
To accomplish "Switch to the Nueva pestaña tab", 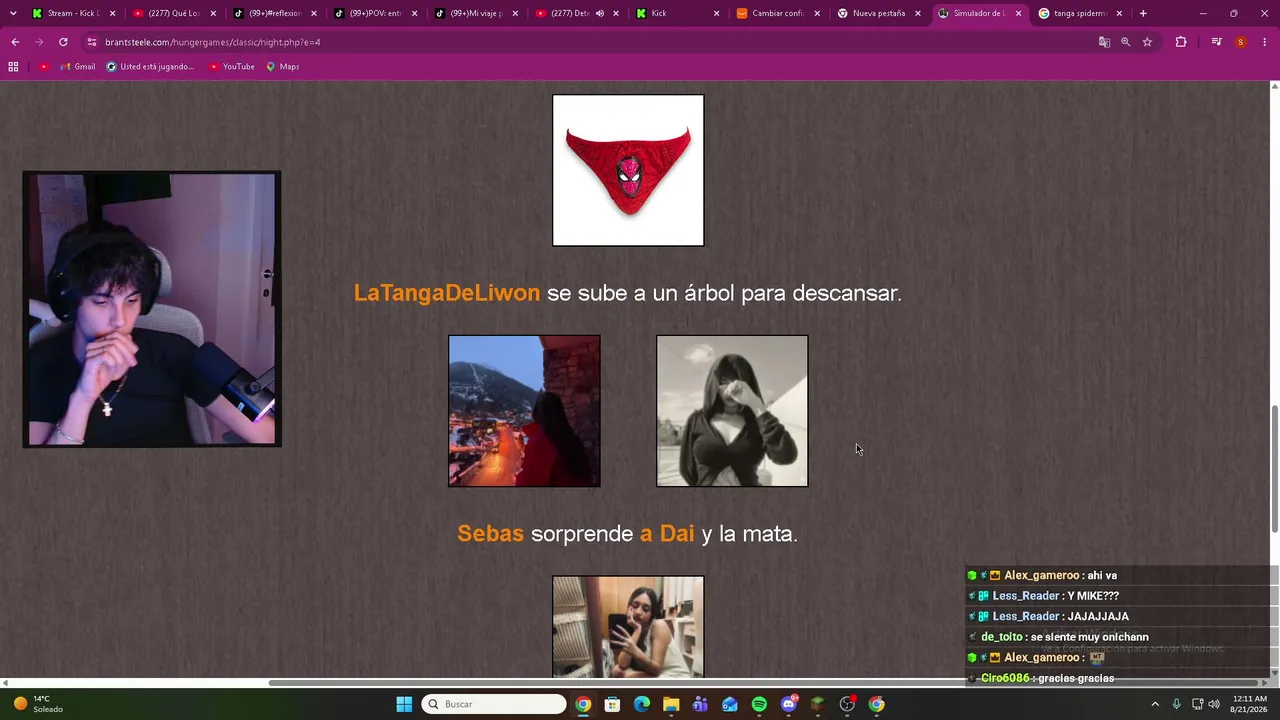I will (880, 14).
